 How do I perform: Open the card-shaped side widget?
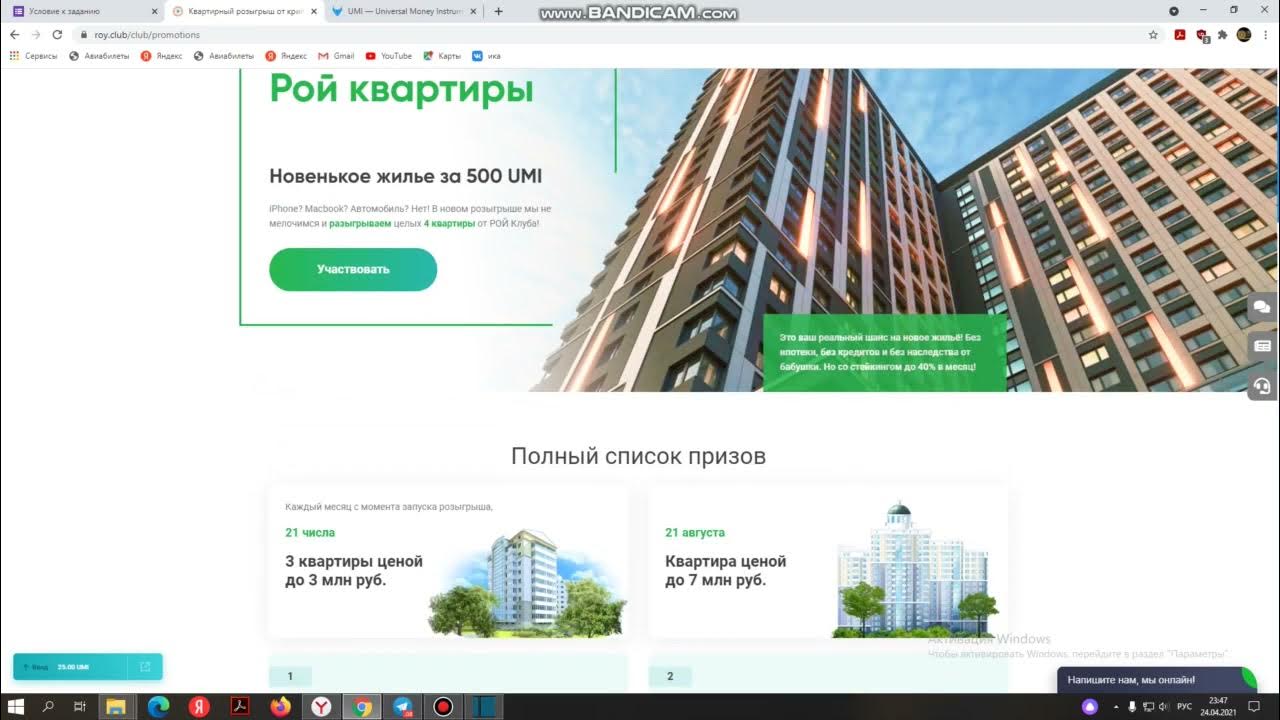click(x=1262, y=346)
